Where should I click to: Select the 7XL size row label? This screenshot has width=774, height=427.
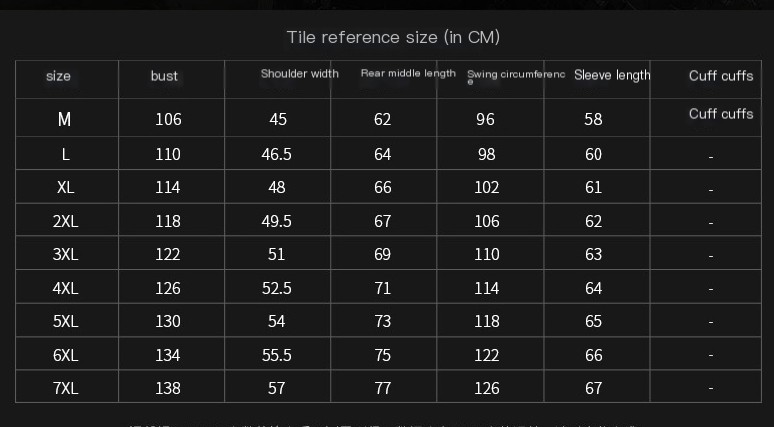[x=66, y=388]
